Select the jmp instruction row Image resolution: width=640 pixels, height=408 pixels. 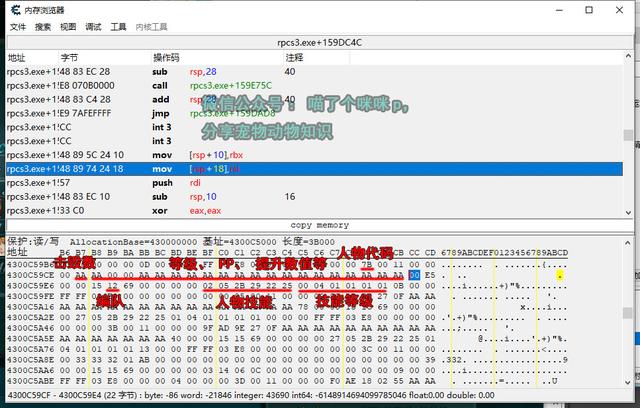pyautogui.click(x=314, y=113)
